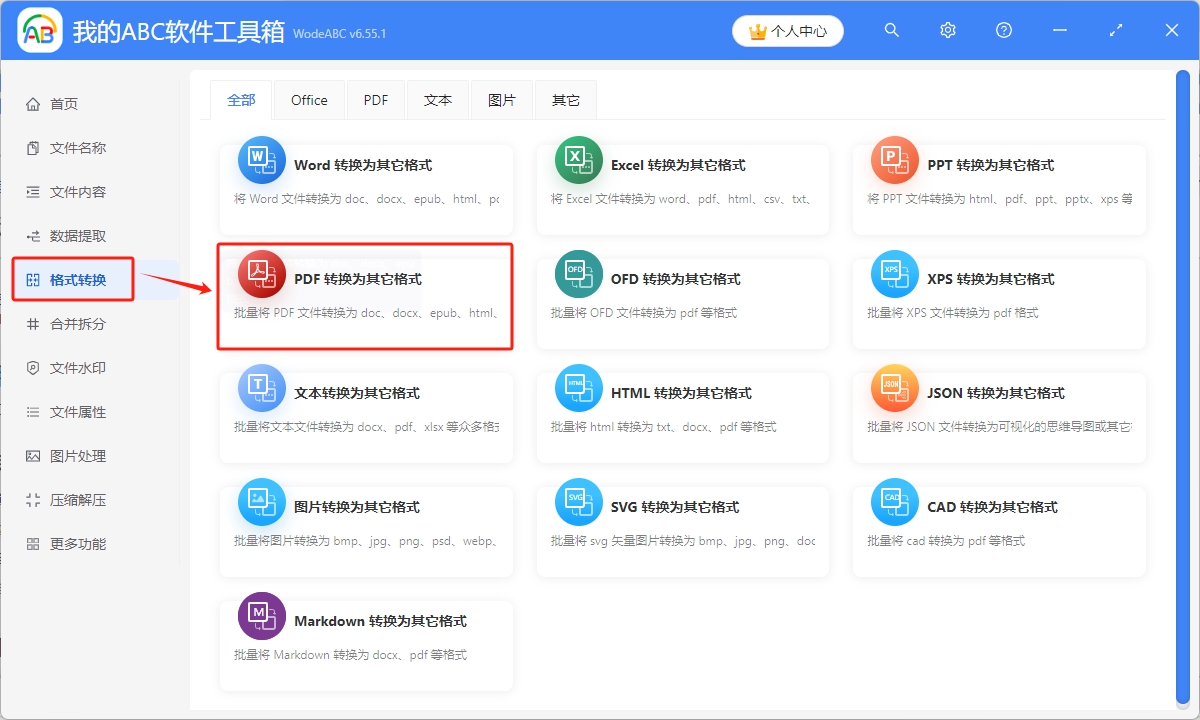Screen dimensions: 1200x720
Task: Click the JSON conversion icon
Action: click(894, 388)
